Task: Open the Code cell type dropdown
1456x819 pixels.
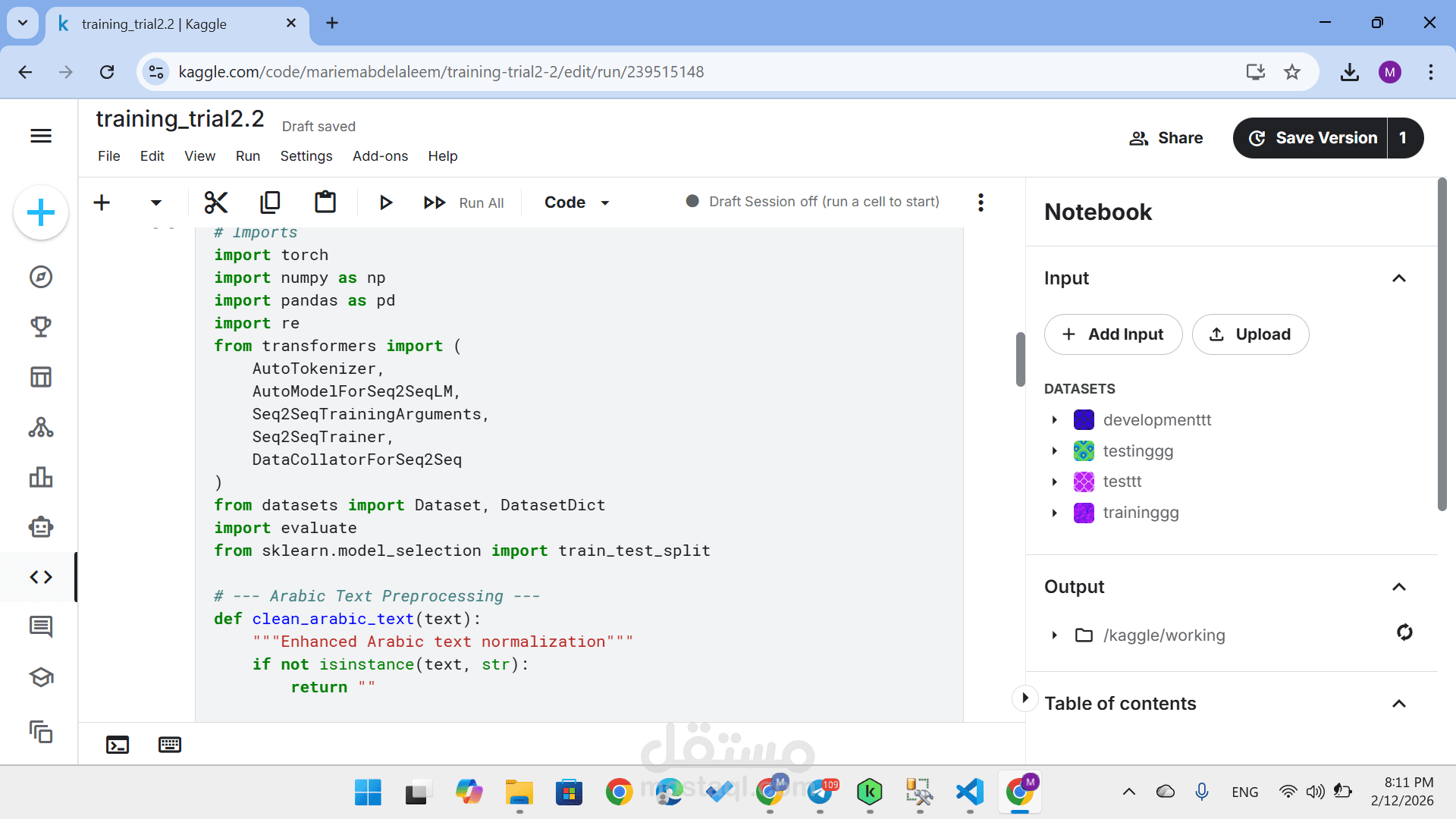Action: point(576,202)
